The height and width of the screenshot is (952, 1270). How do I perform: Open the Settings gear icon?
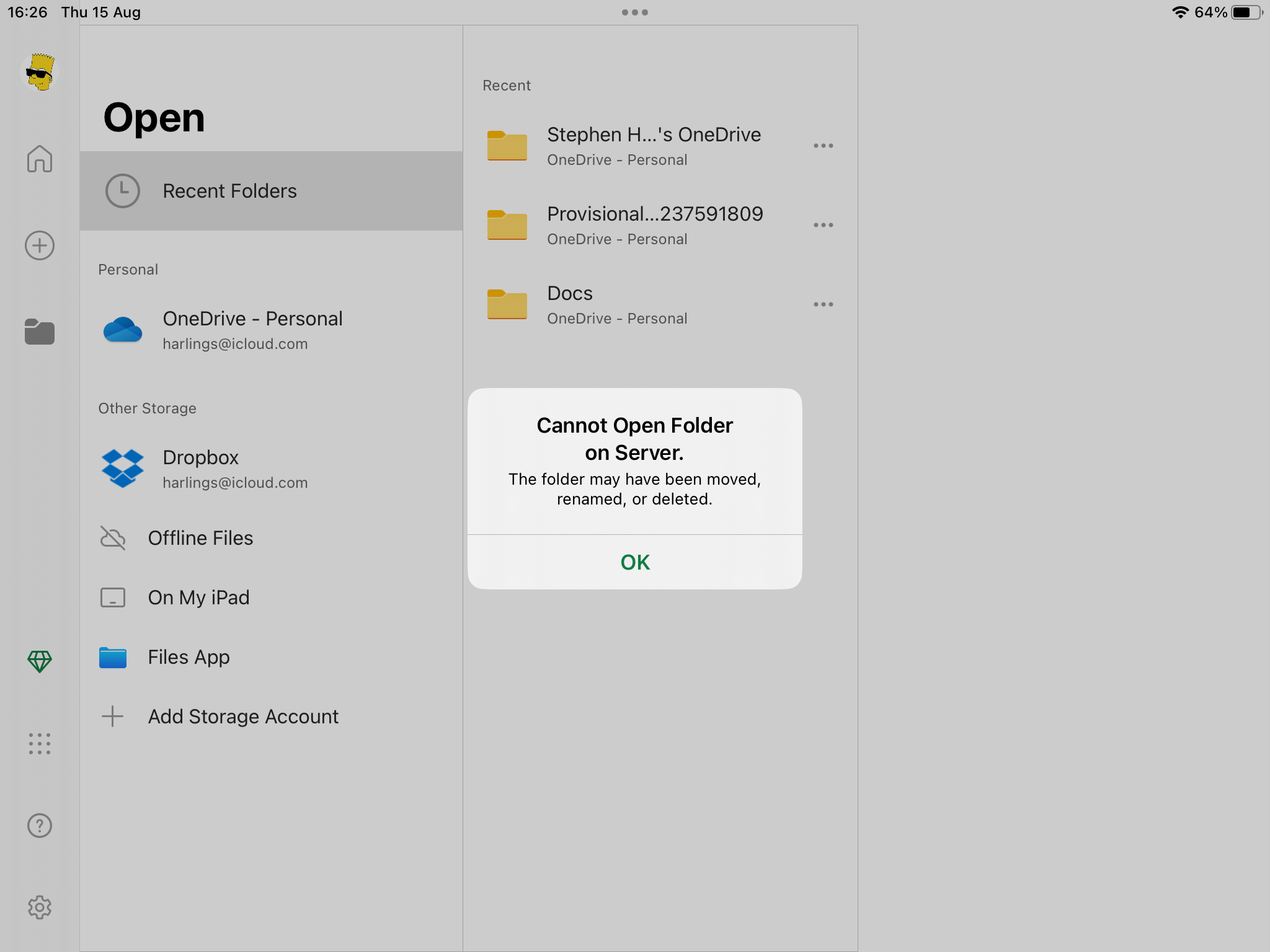pos(40,907)
